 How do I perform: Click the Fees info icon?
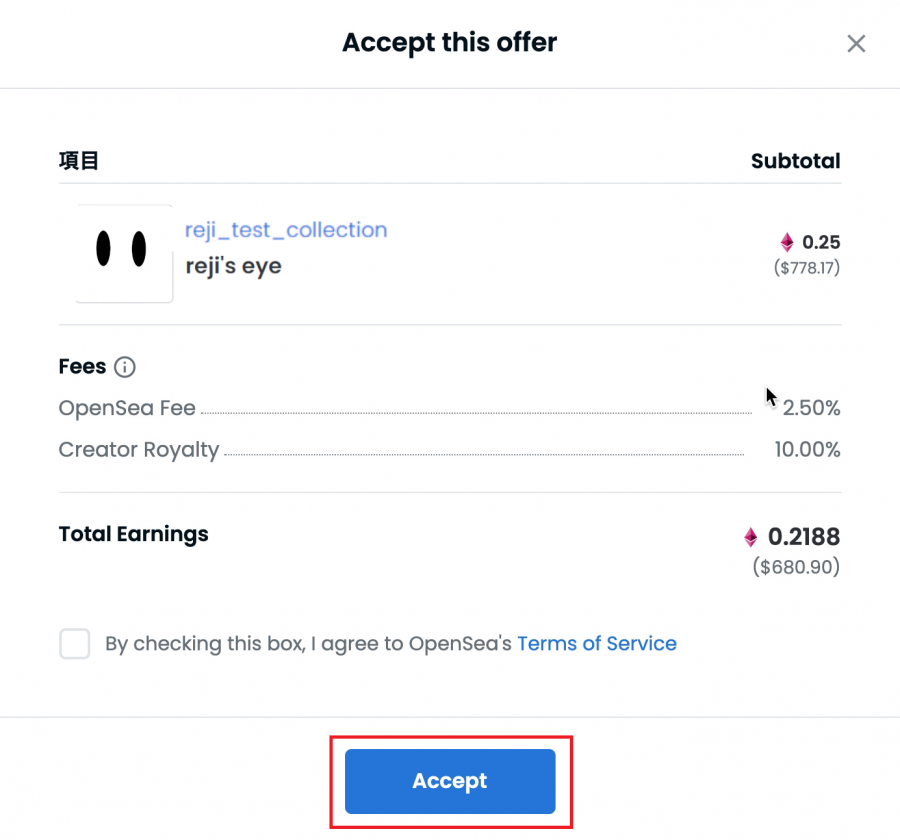click(125, 367)
